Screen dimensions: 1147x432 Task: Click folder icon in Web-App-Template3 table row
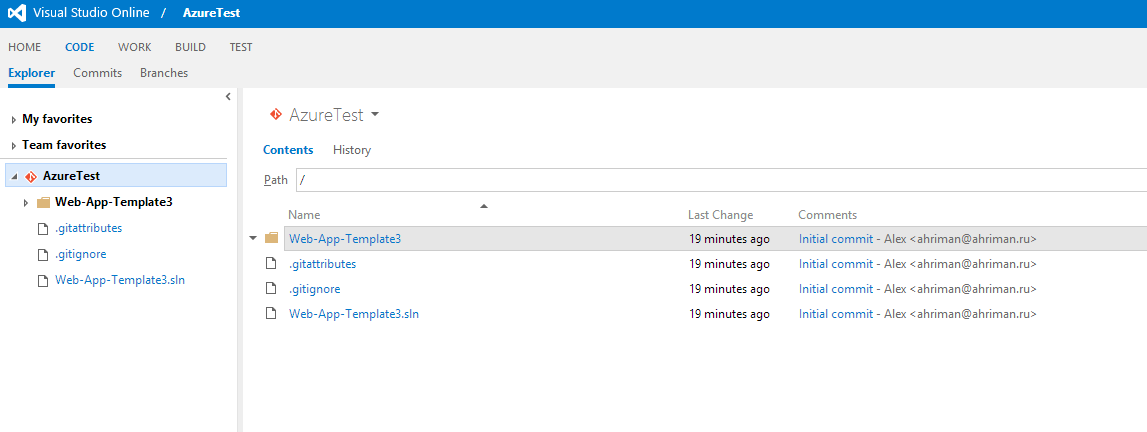[x=271, y=238]
